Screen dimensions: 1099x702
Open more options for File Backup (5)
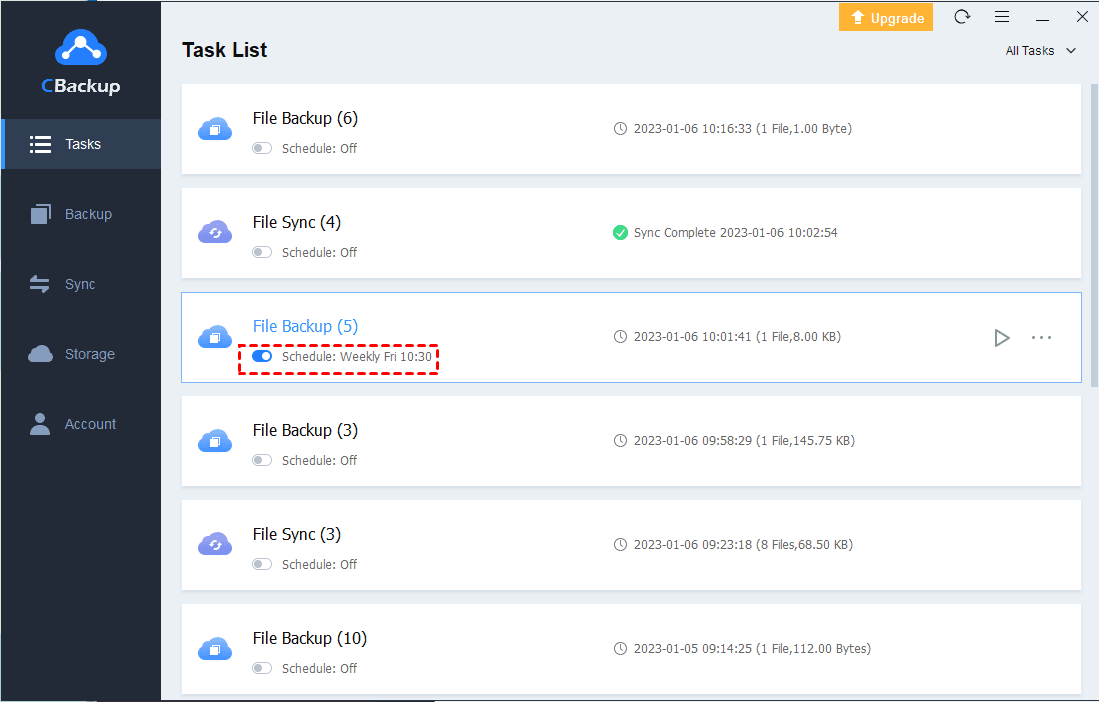click(1042, 338)
